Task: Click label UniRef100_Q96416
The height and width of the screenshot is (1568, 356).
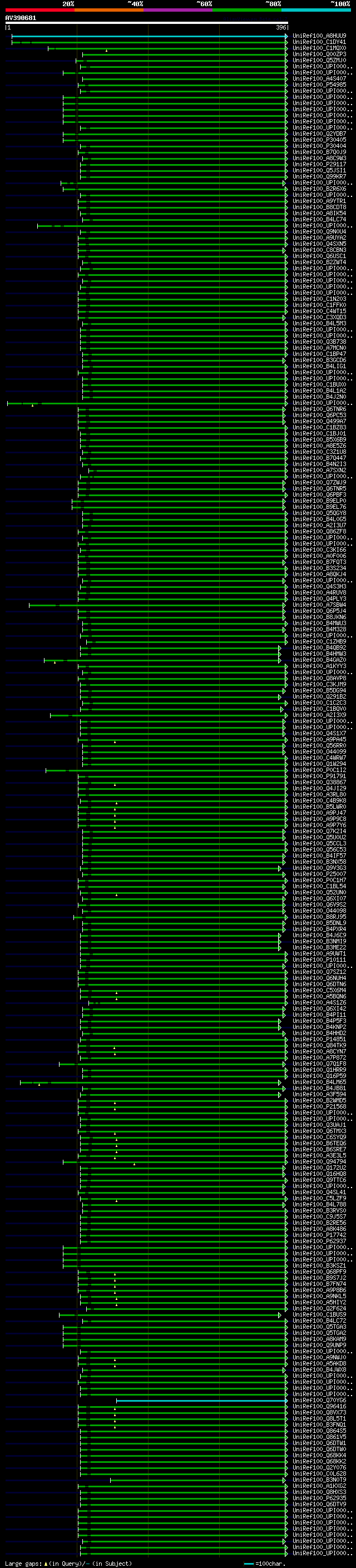Action: pos(319,1407)
